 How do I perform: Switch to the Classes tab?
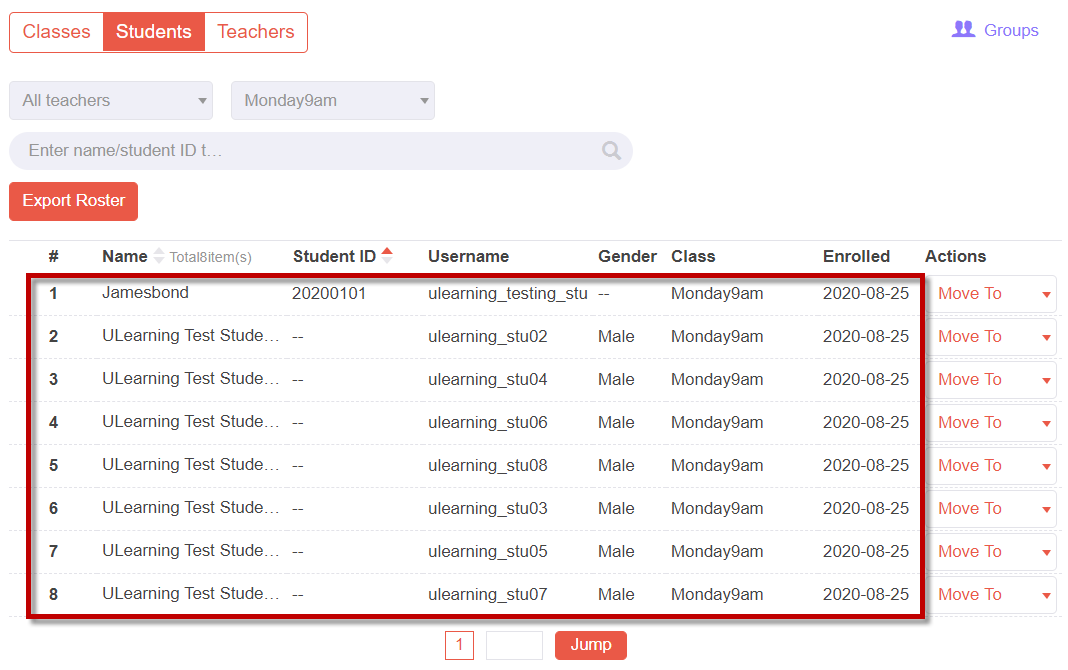[57, 32]
